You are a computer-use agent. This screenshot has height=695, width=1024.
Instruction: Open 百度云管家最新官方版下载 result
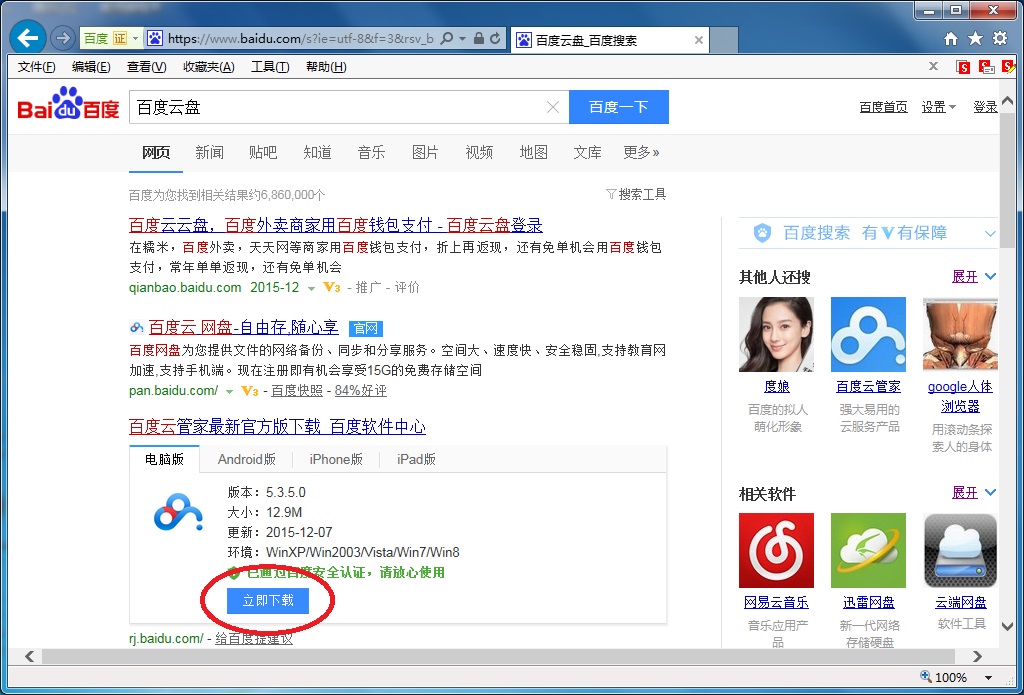click(x=278, y=427)
